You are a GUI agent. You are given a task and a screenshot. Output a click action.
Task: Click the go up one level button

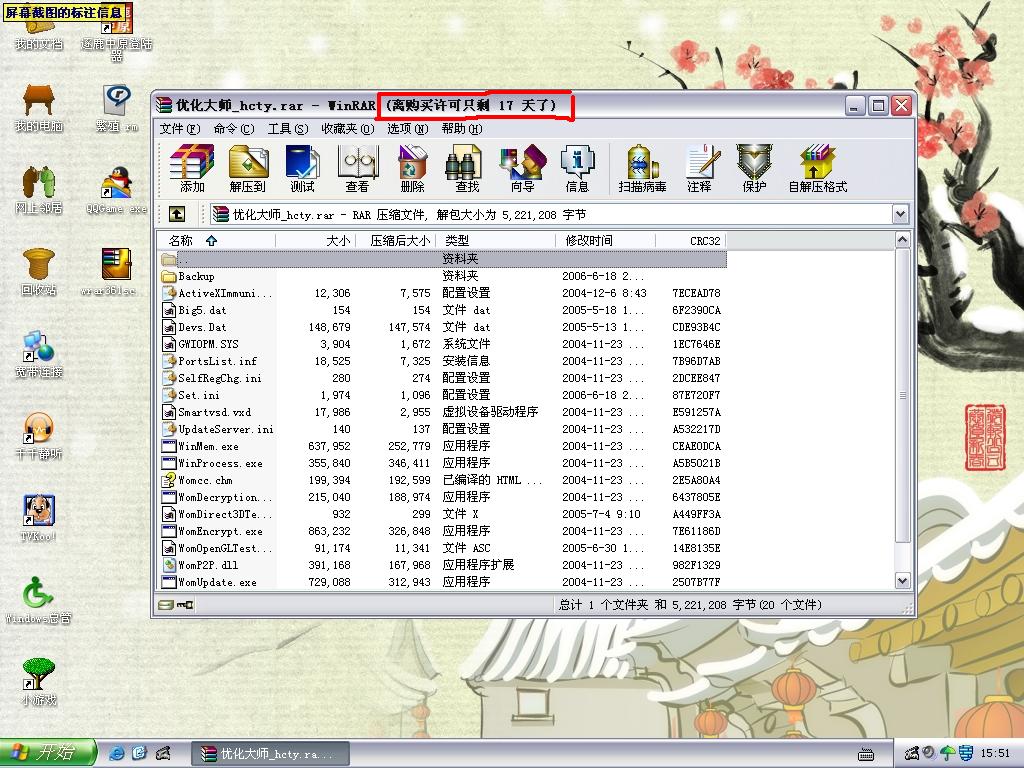[x=176, y=214]
